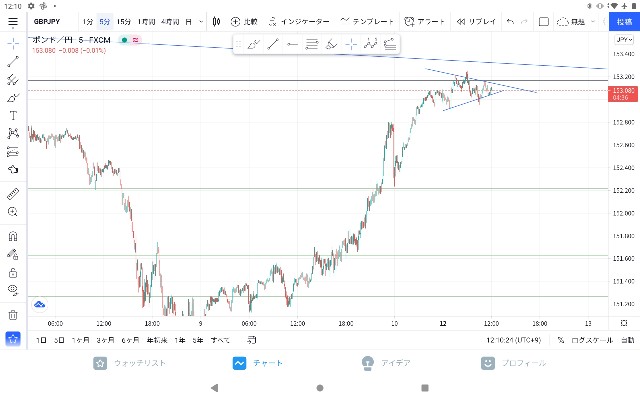Click the TradingView cloud logo on chart
640x400 pixels.
(40, 304)
